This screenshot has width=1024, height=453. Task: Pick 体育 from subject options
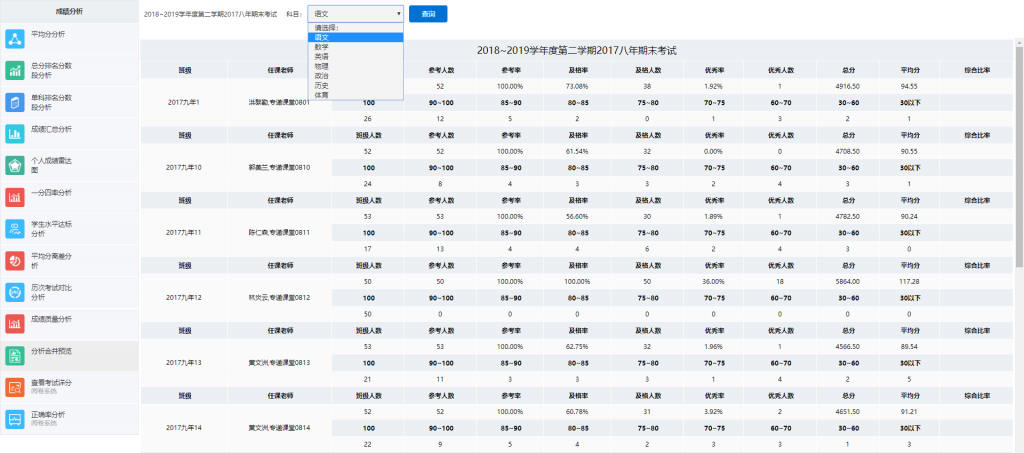point(321,95)
